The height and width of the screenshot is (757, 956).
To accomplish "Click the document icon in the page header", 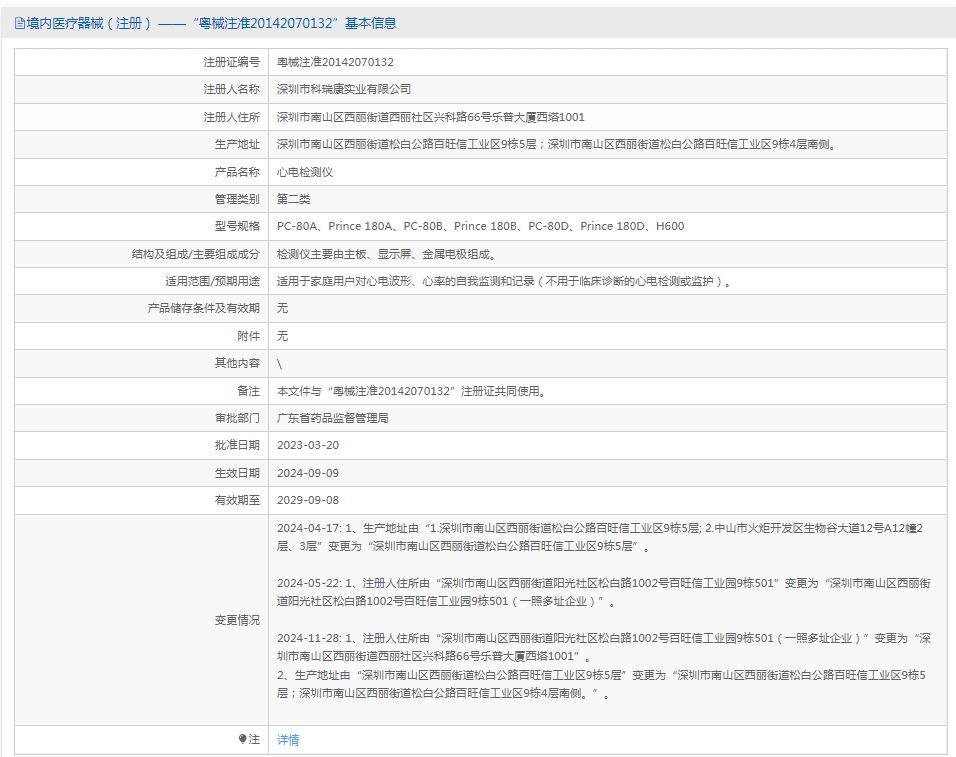I will 20,23.
